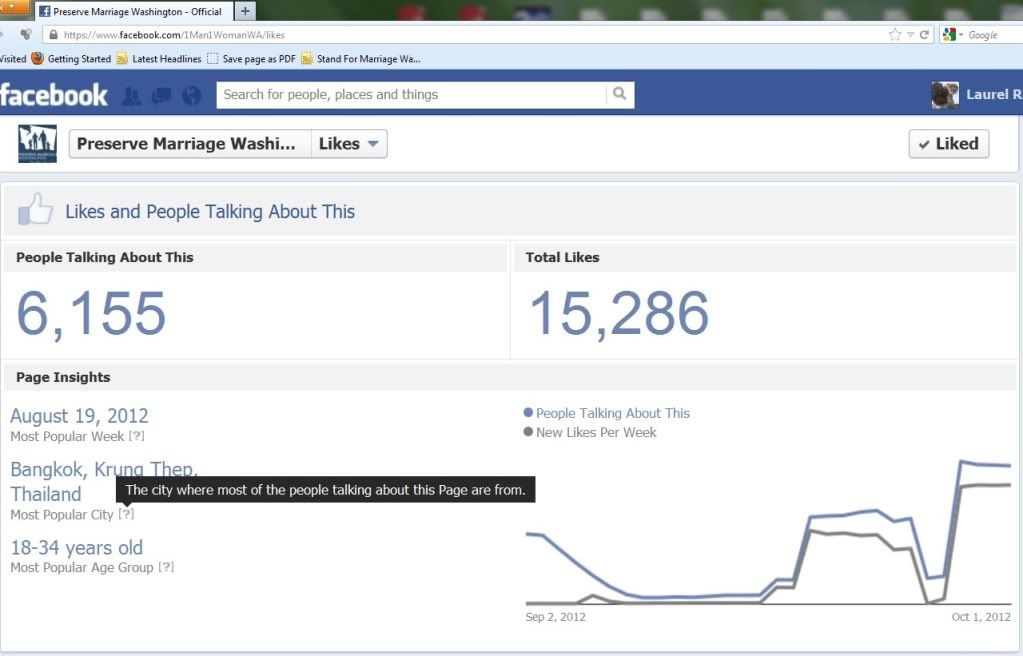Click the dotted page icon beside Save page as PDF
1023x656 pixels.
(x=212, y=59)
